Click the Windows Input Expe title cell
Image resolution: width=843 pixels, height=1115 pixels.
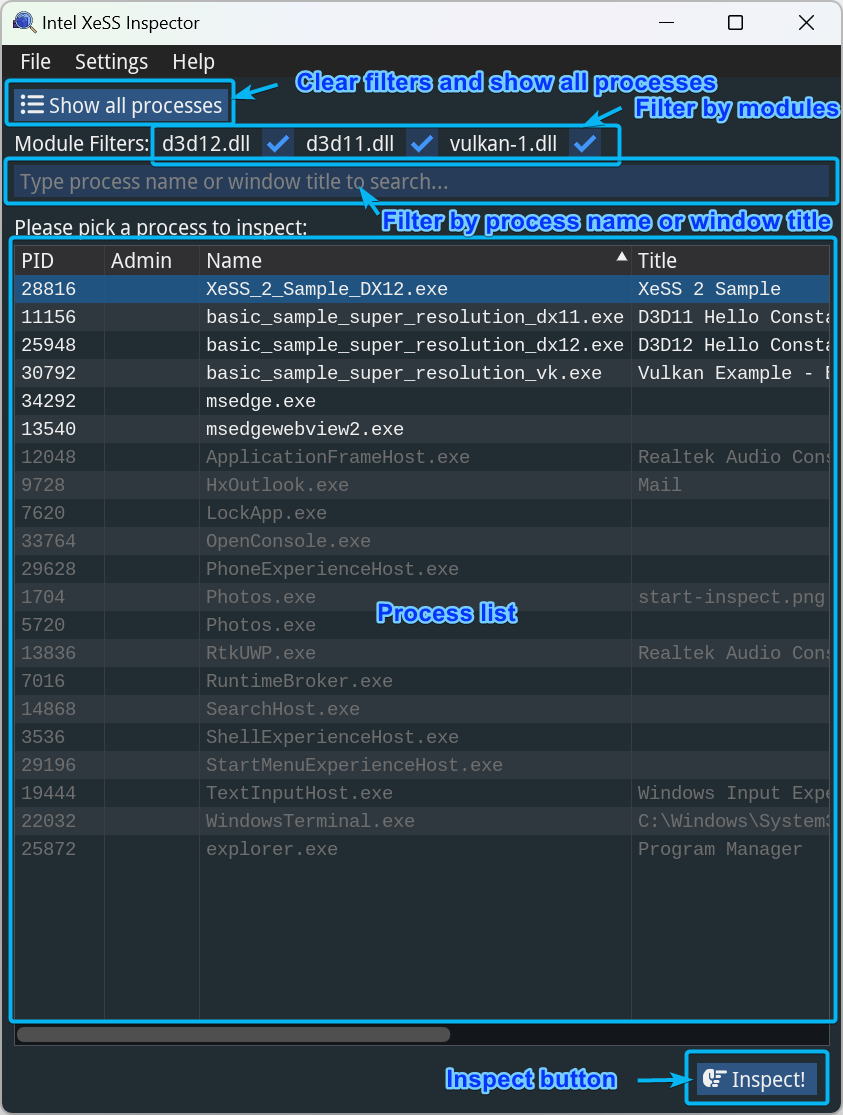coord(733,793)
